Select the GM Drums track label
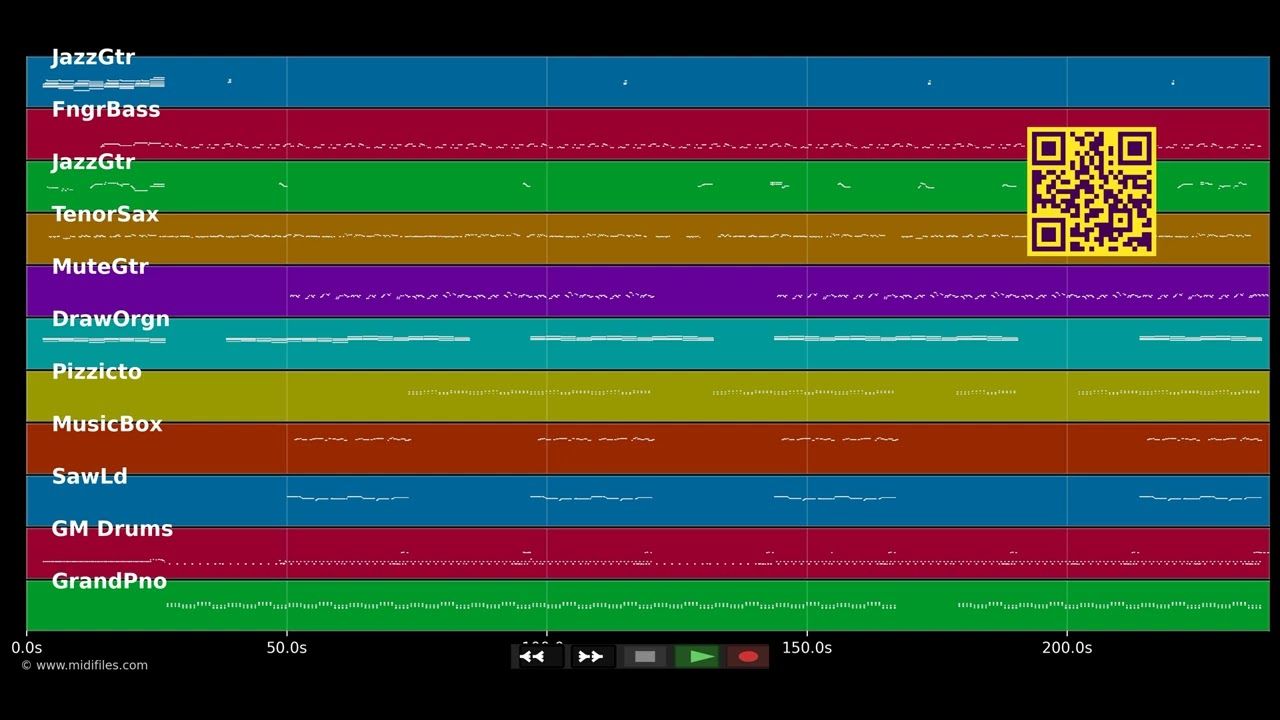This screenshot has height=720, width=1280. click(x=112, y=529)
